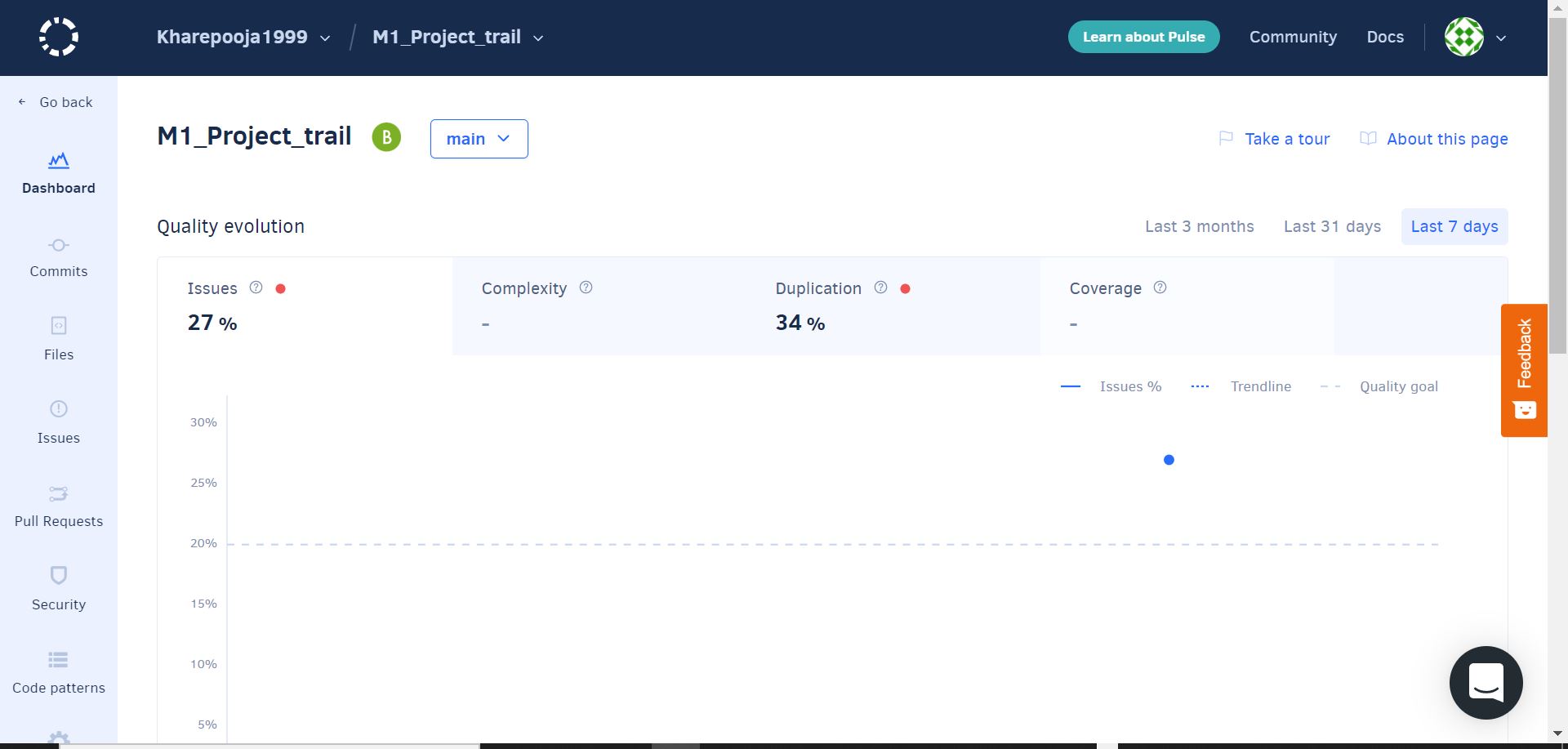Image resolution: width=1568 pixels, height=749 pixels.
Task: Select the Last 31 days range
Action: point(1332,226)
